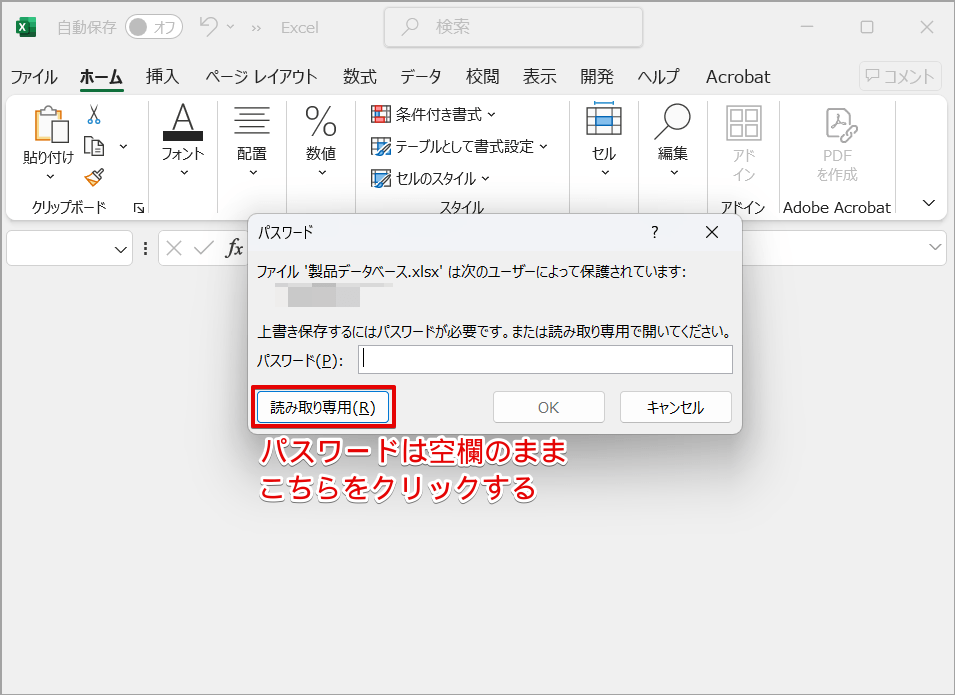
Task: Open the ファイル menu
Action: [34, 77]
